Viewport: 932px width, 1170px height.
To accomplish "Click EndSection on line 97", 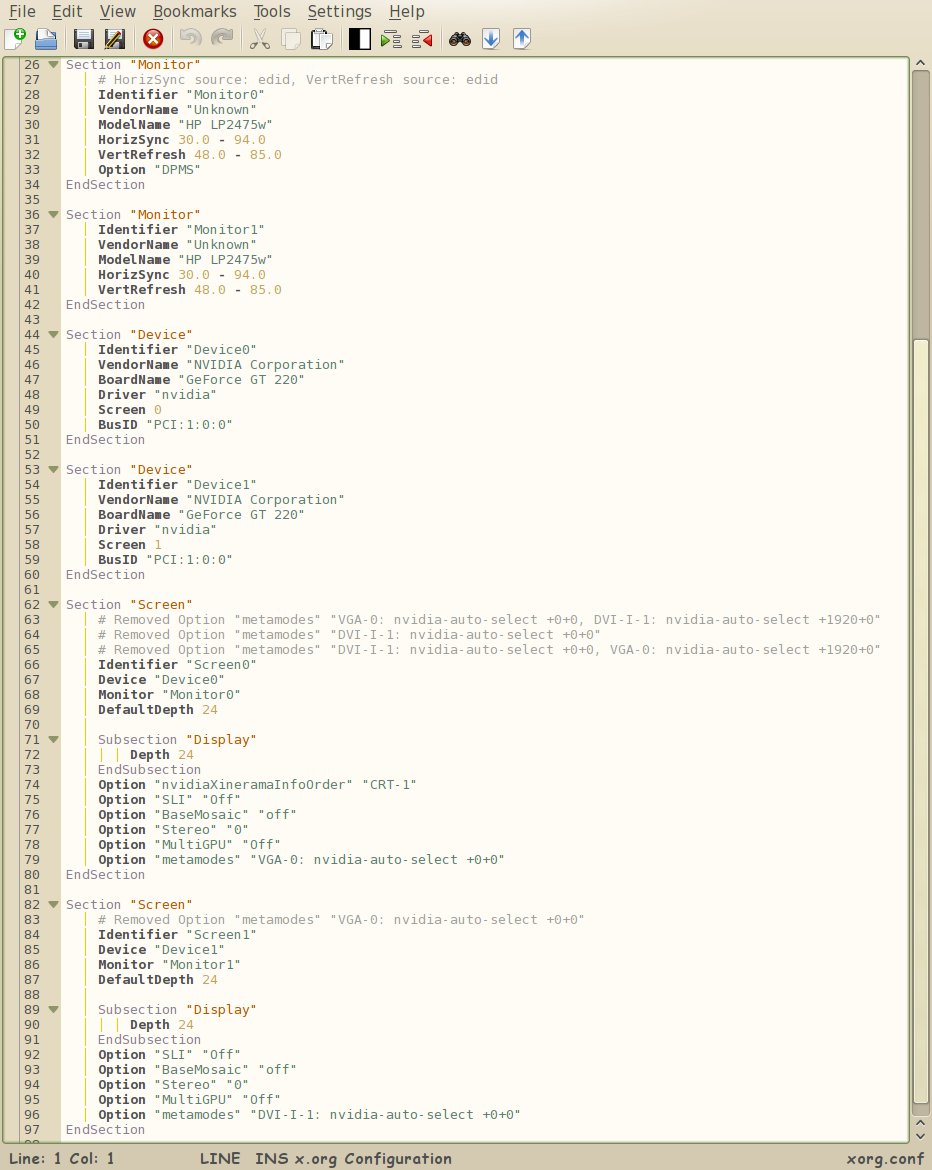I will [105, 1130].
